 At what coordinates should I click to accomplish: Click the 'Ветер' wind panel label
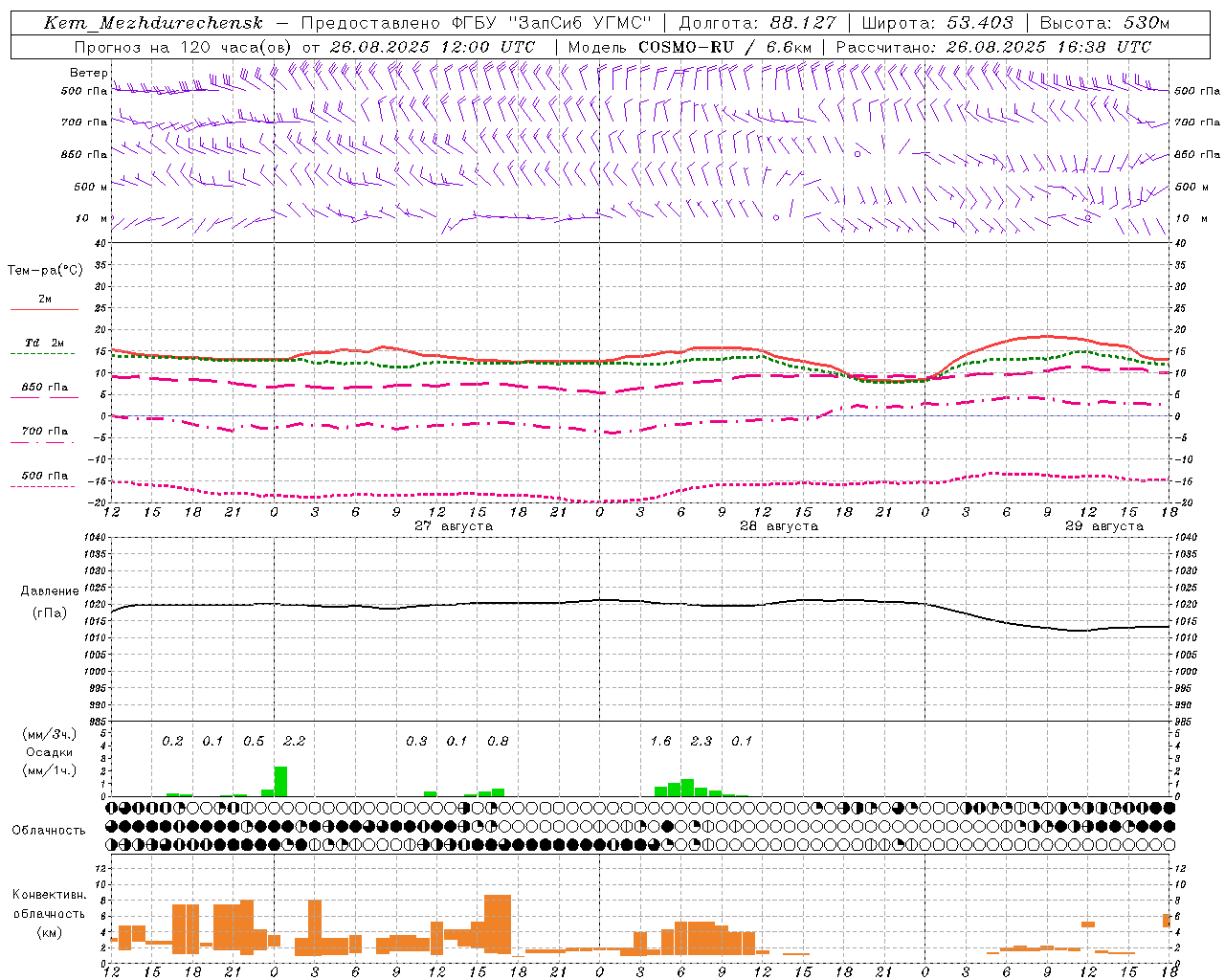pos(88,73)
